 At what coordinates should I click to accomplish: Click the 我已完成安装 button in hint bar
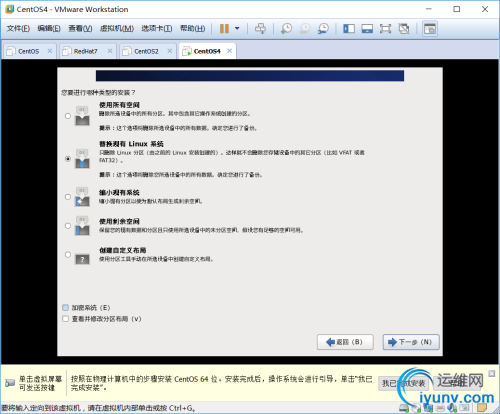[x=403, y=383]
